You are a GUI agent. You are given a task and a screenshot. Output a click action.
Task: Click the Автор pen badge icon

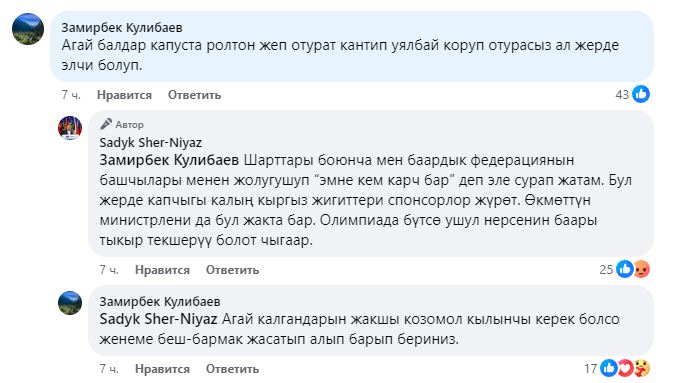point(106,124)
